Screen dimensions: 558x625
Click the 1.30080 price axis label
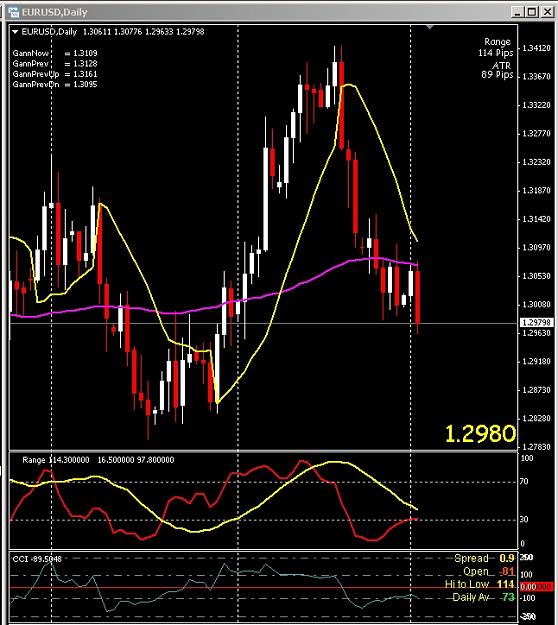point(536,305)
